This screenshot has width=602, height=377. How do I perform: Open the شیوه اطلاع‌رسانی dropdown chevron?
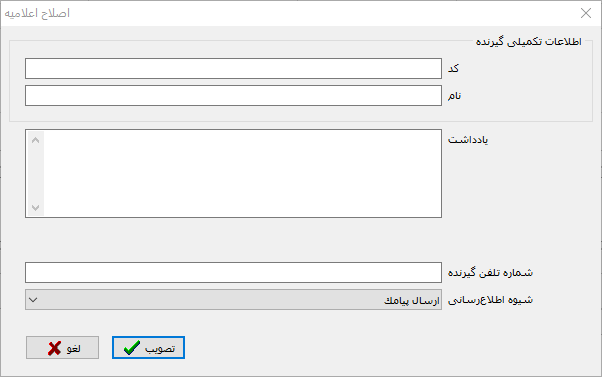click(x=33, y=299)
